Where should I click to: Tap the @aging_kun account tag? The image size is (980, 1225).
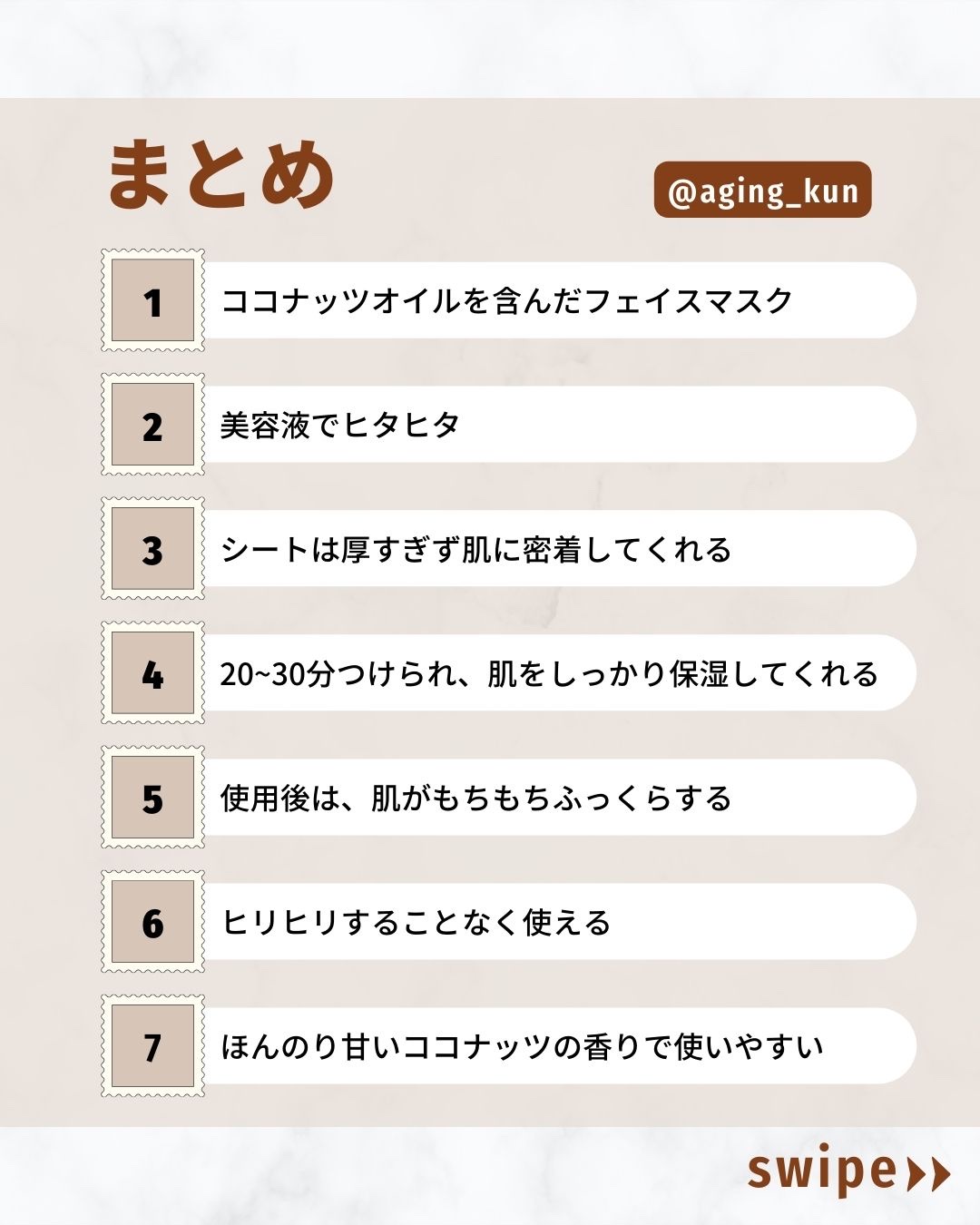coord(762,191)
